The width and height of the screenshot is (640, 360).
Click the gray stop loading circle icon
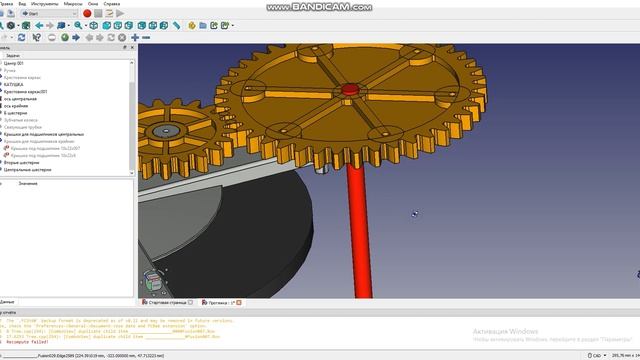[x=122, y=37]
